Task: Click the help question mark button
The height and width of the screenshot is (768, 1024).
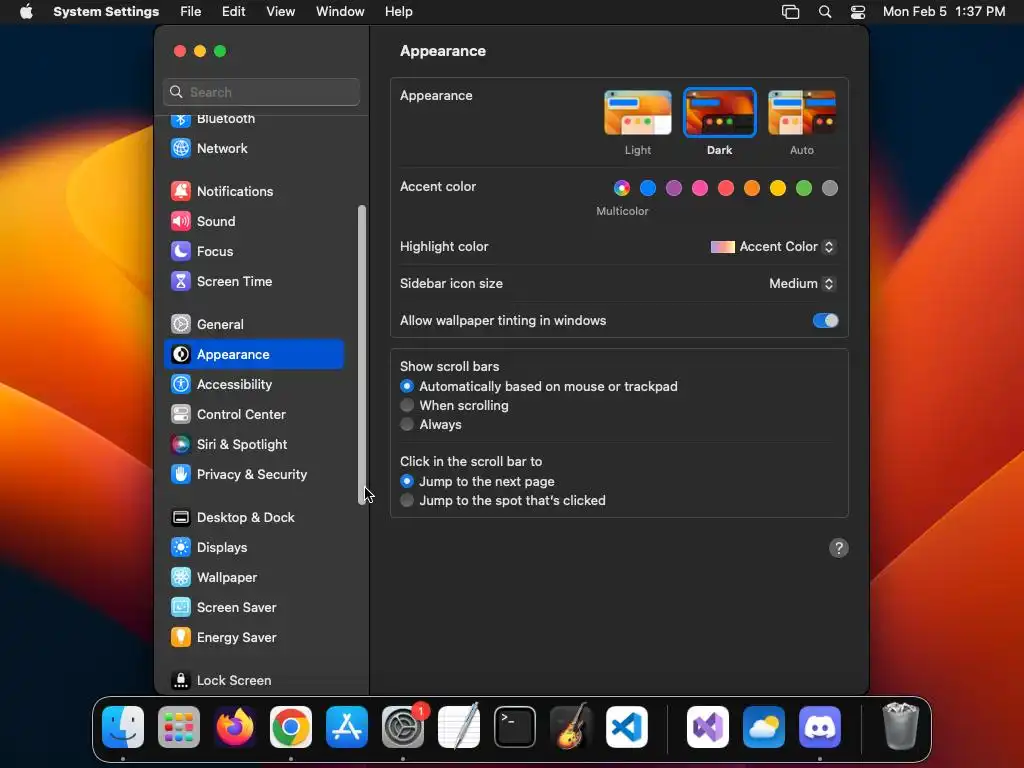Action: [x=839, y=548]
